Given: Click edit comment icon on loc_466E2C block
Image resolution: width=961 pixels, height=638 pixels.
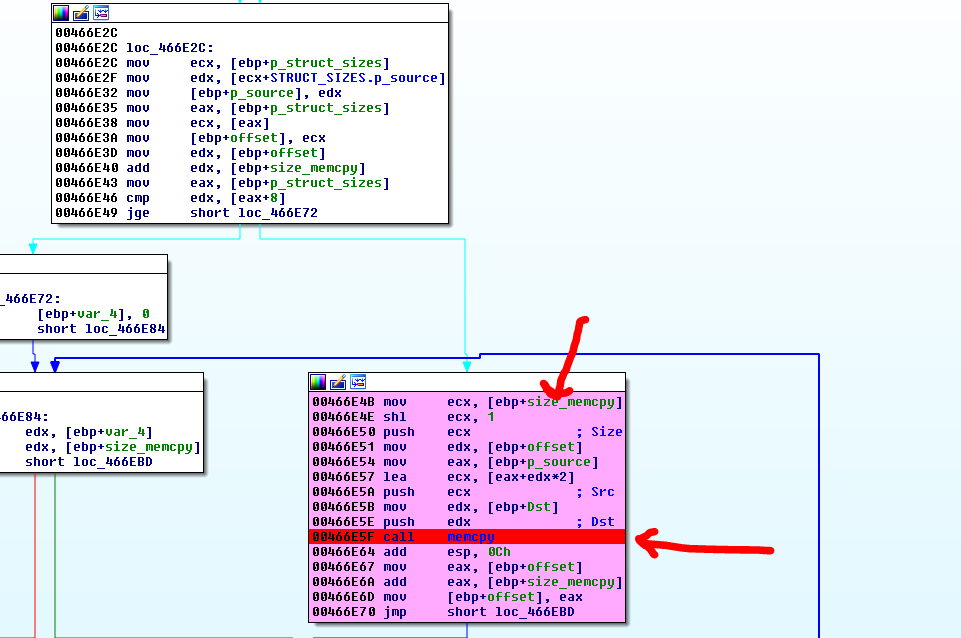Looking at the screenshot, I should coord(81,13).
